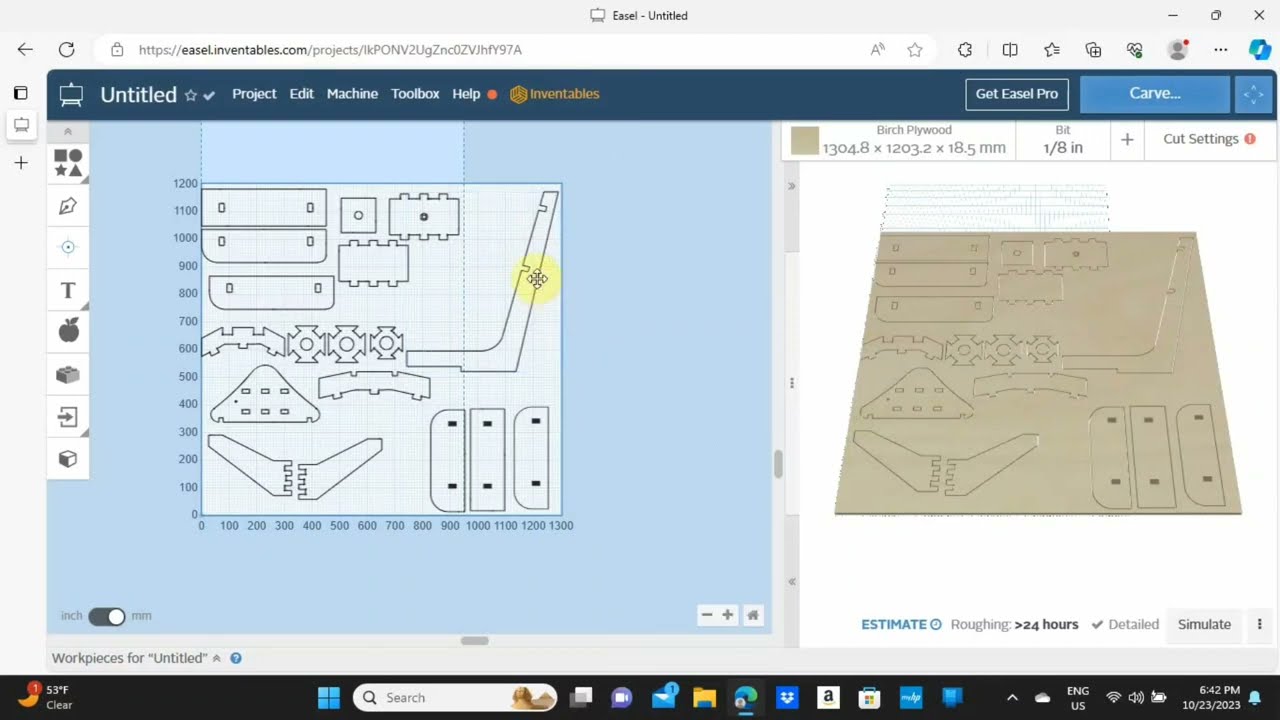This screenshot has width=1280, height=720.
Task: Open File Explorer from the taskbar
Action: coord(704,697)
